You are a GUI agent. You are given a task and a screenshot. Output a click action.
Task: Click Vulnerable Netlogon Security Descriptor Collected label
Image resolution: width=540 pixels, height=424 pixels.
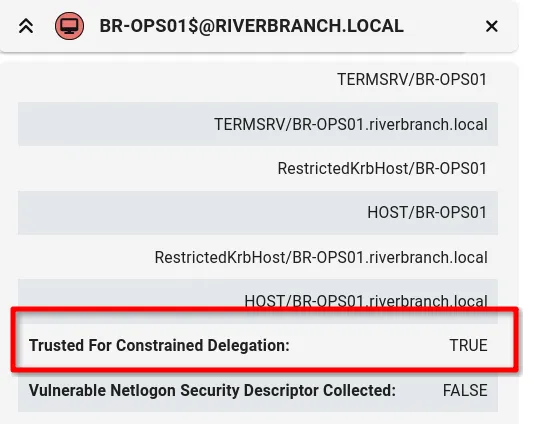pos(212,390)
